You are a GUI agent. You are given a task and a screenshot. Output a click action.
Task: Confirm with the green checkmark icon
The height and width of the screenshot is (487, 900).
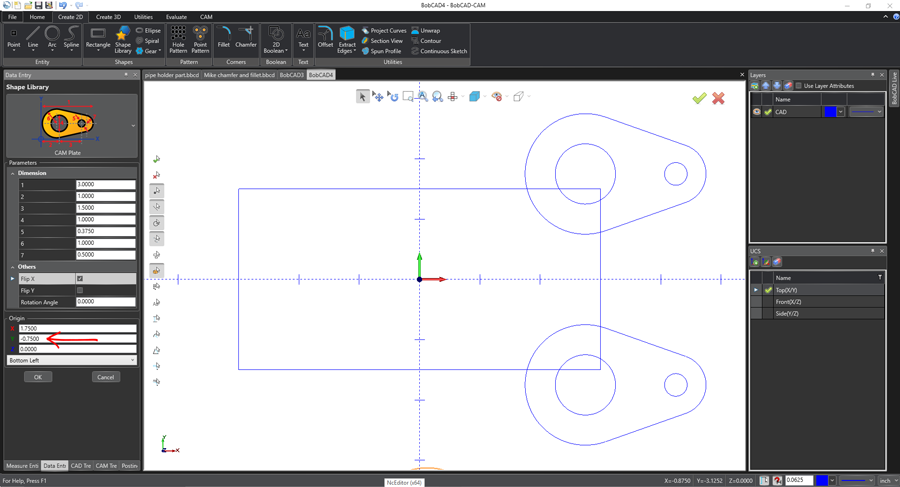pos(699,98)
